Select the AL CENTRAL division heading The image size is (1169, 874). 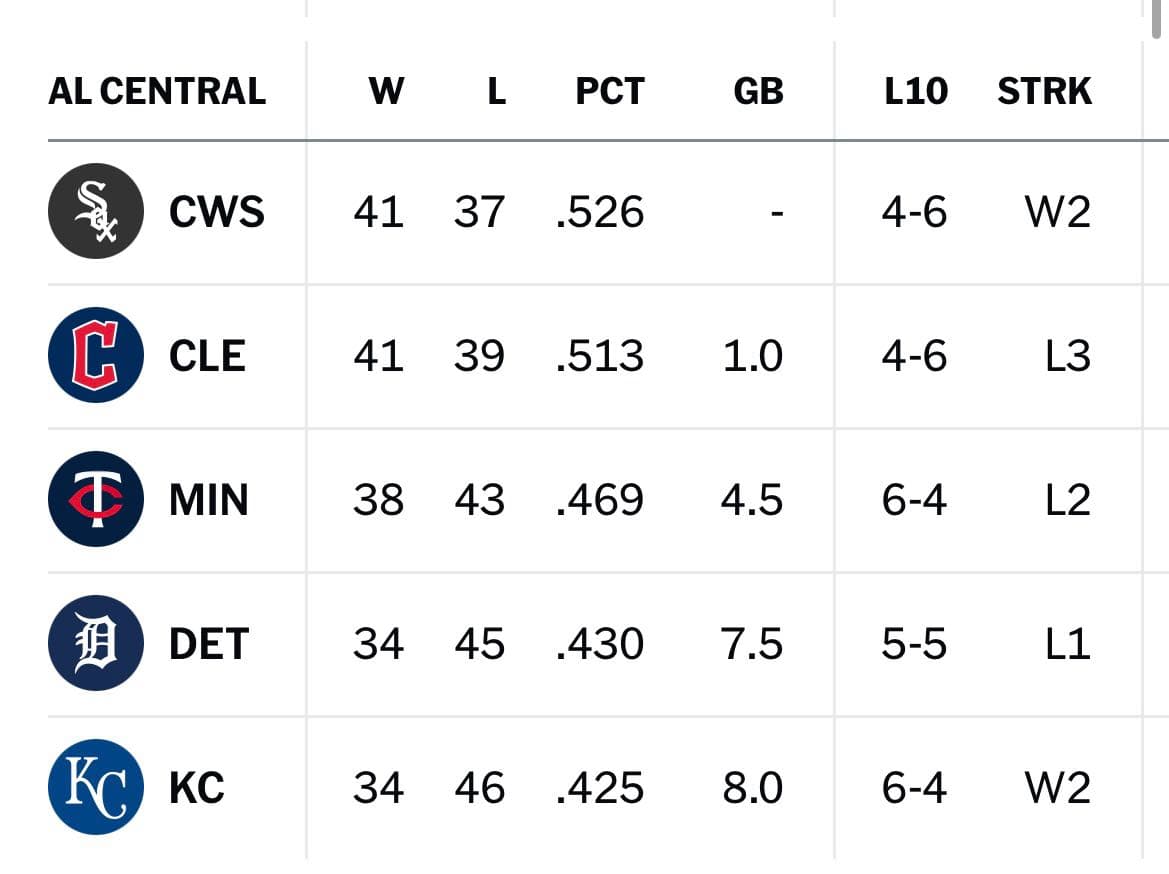[157, 91]
